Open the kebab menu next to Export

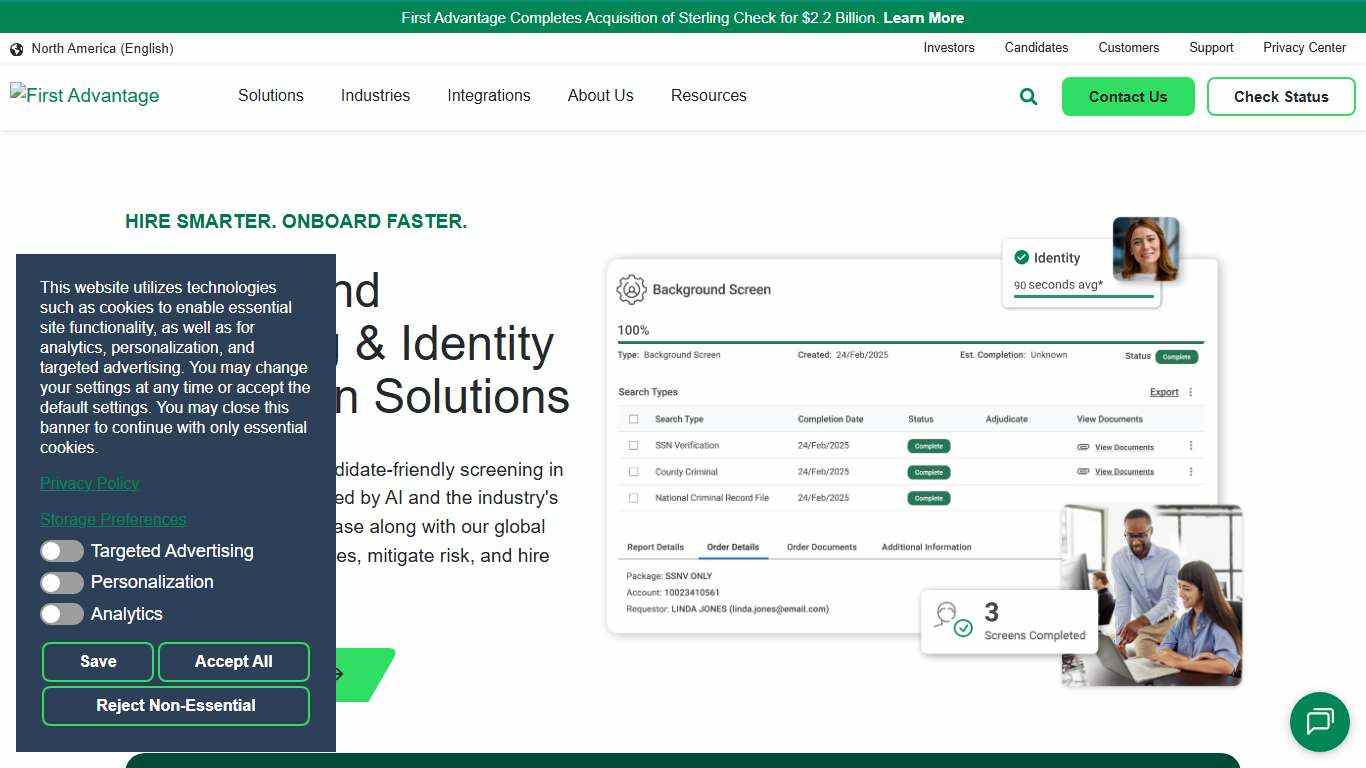click(1190, 392)
